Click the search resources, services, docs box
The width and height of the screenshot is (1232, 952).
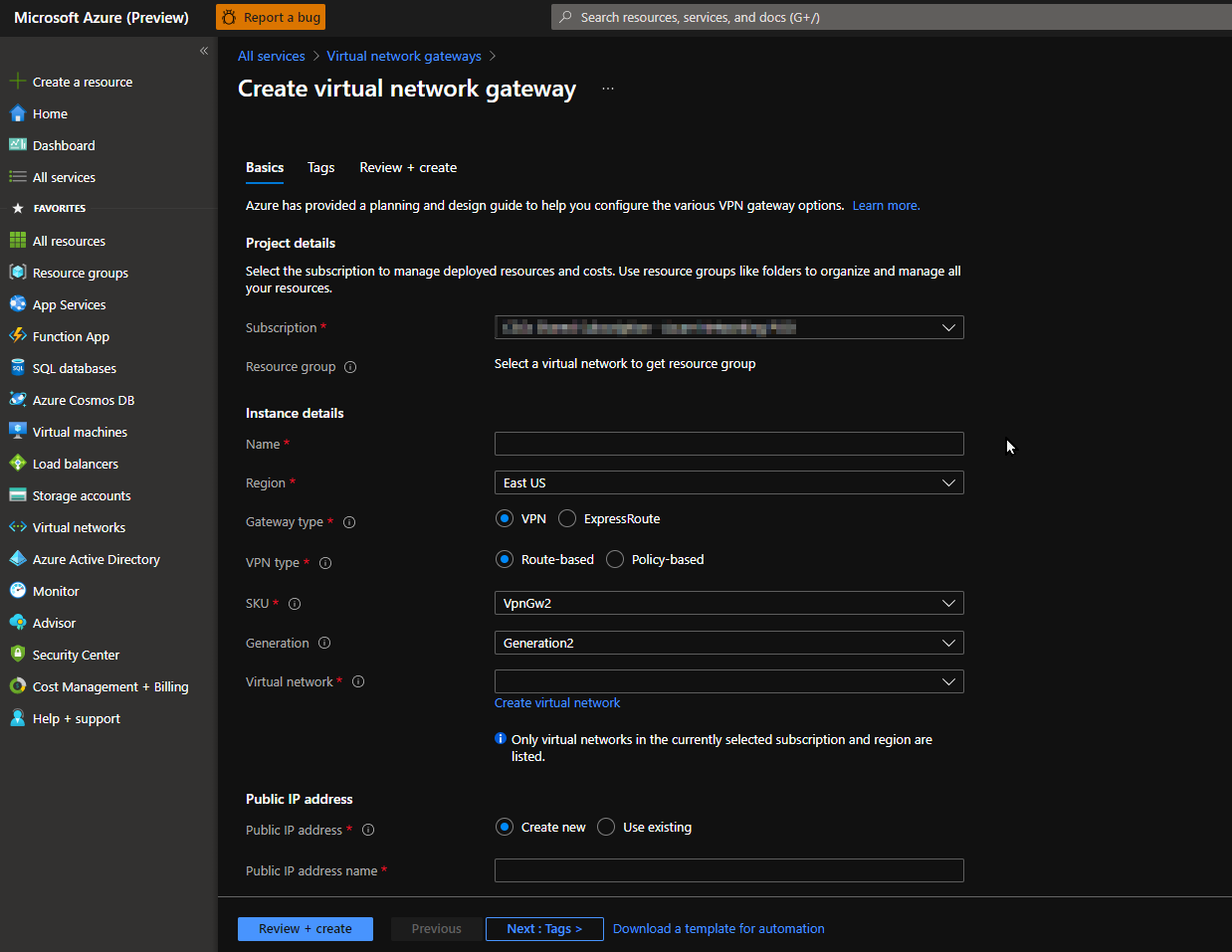coord(892,17)
